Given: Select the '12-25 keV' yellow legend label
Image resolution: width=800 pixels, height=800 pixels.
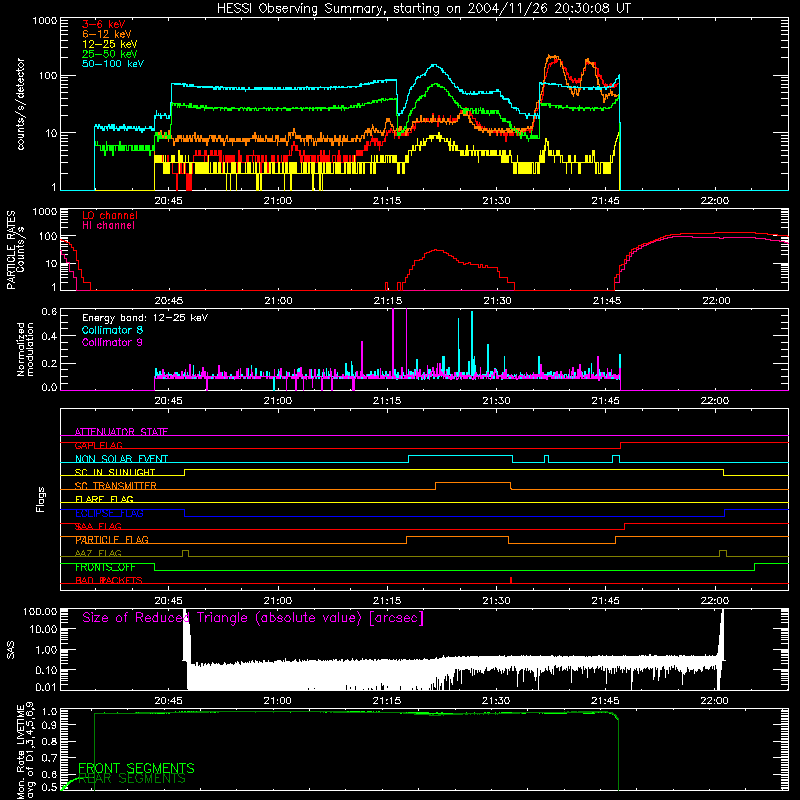Looking at the screenshot, I should (110, 44).
